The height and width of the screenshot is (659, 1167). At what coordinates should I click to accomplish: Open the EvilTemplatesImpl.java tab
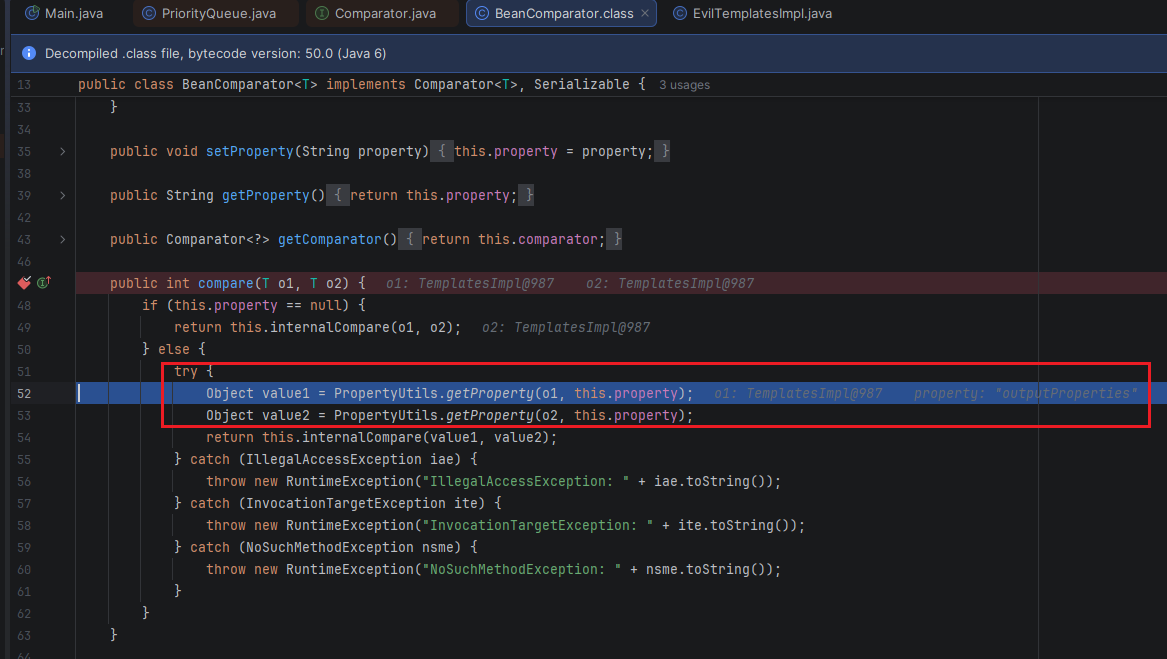(x=761, y=13)
